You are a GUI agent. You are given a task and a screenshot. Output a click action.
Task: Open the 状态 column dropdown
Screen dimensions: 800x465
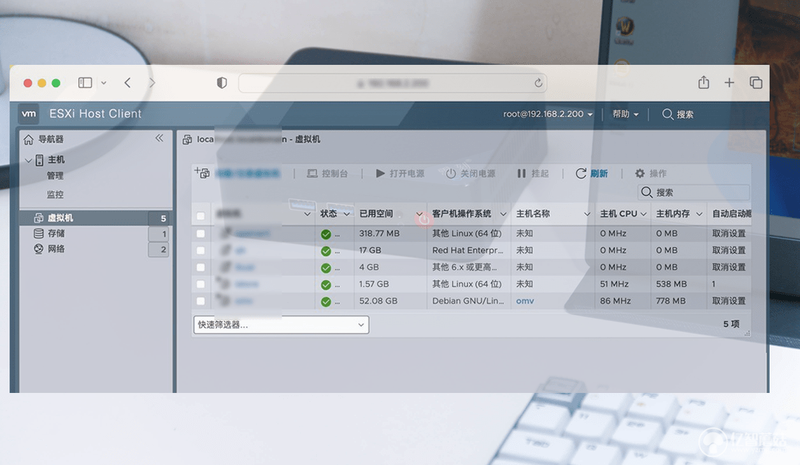point(347,214)
